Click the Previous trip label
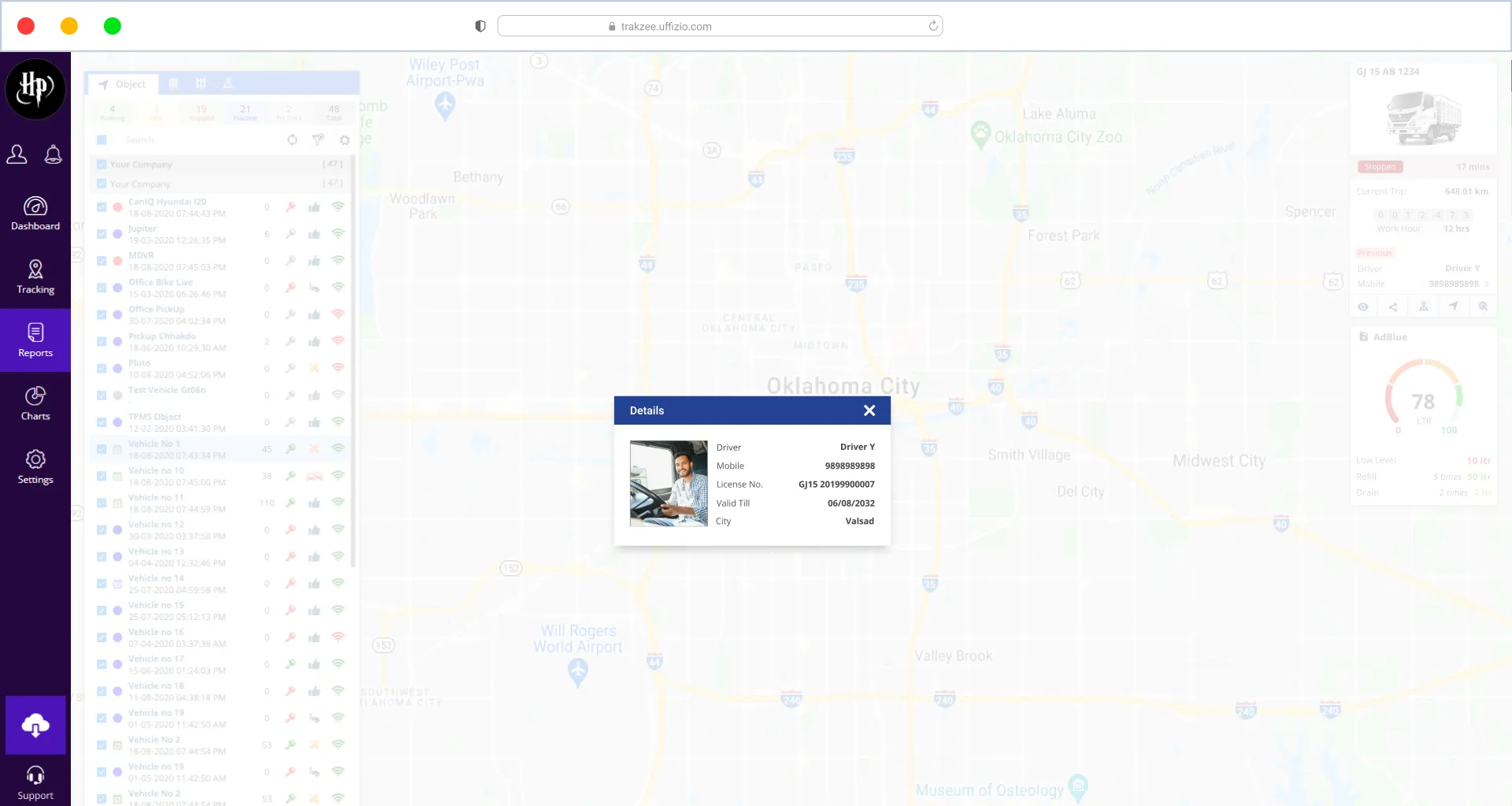1512x806 pixels. click(1375, 253)
